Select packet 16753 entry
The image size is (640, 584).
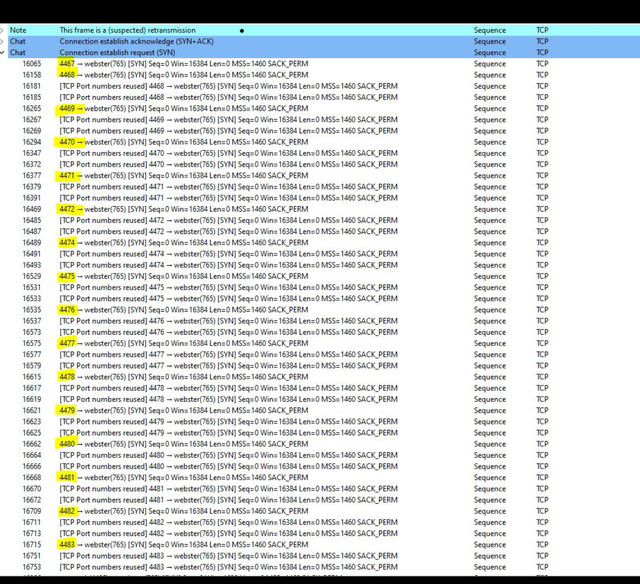click(x=320, y=567)
